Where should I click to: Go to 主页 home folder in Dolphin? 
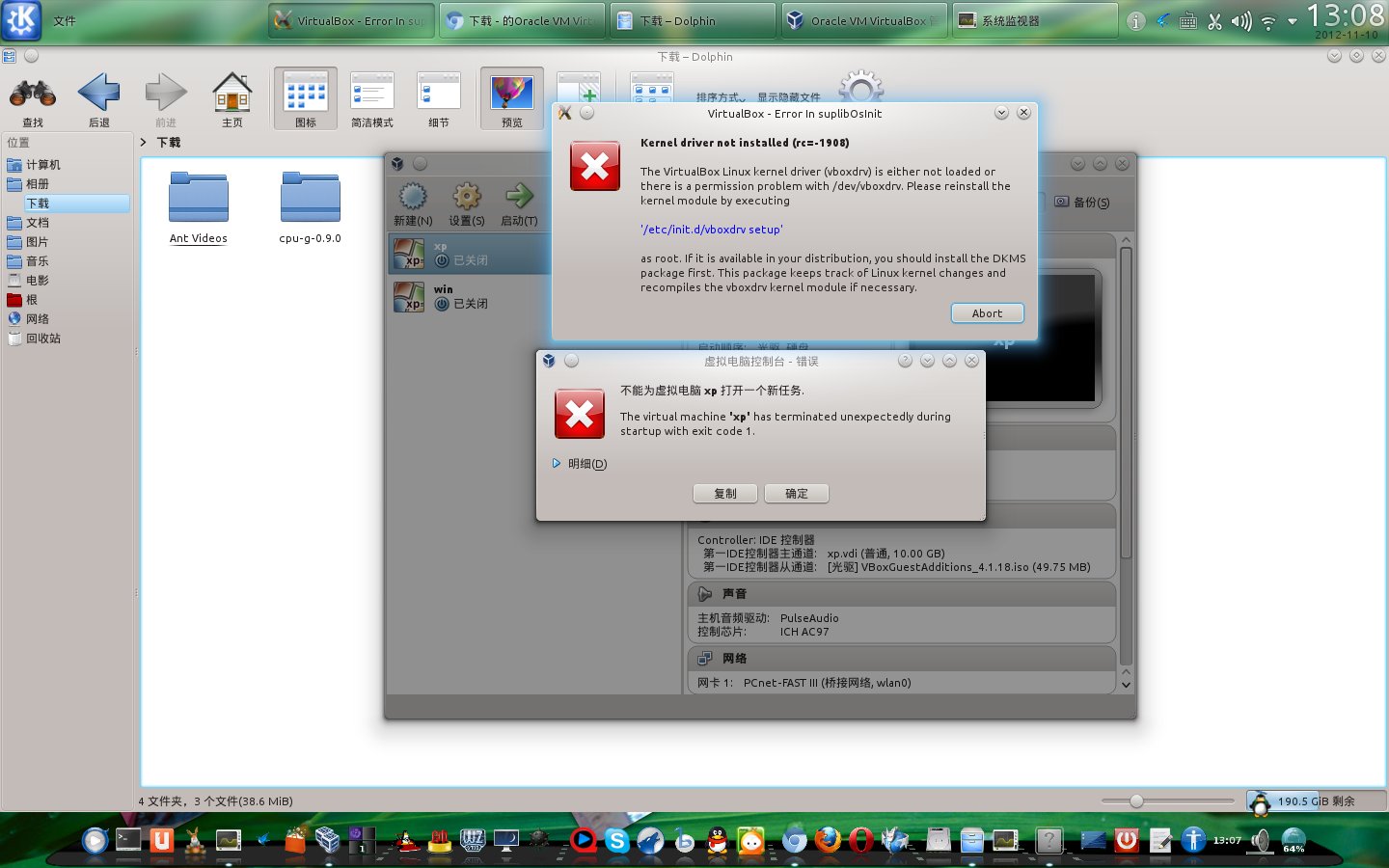click(x=231, y=100)
